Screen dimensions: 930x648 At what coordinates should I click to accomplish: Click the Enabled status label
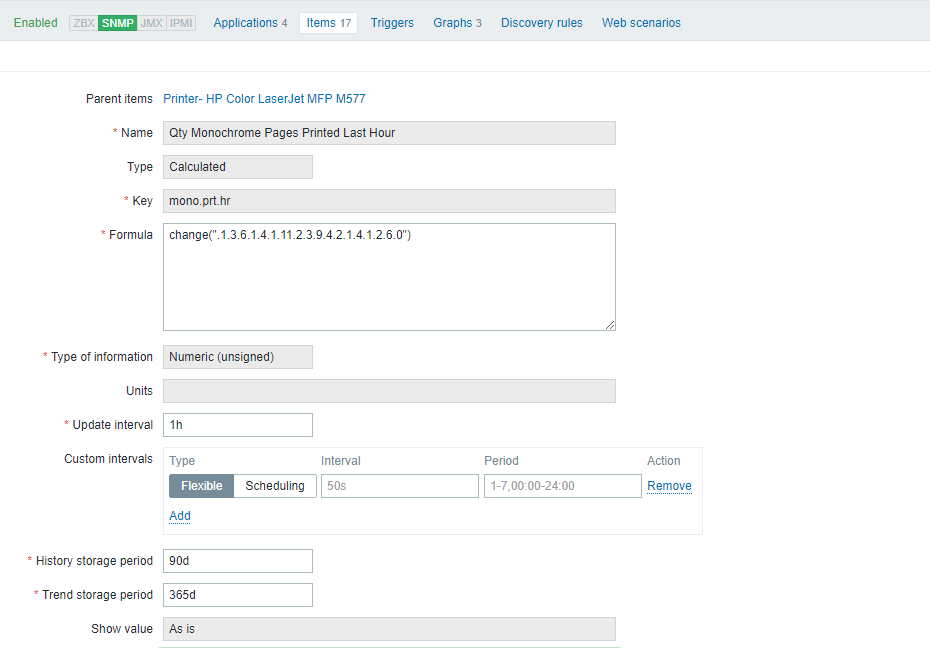(x=35, y=22)
